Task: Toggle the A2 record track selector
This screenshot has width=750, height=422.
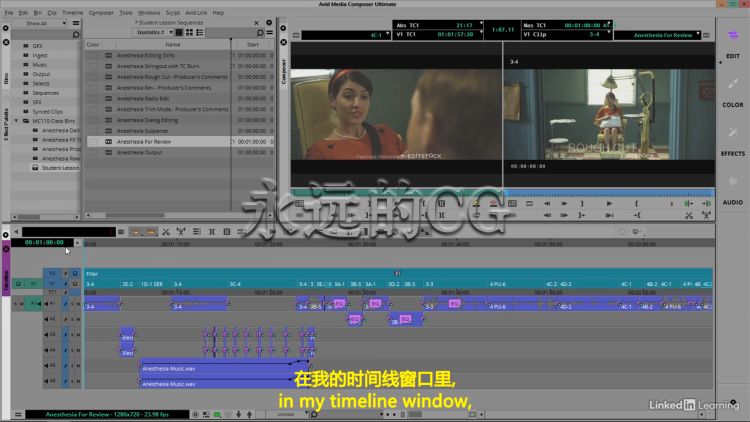Action: tap(52, 319)
